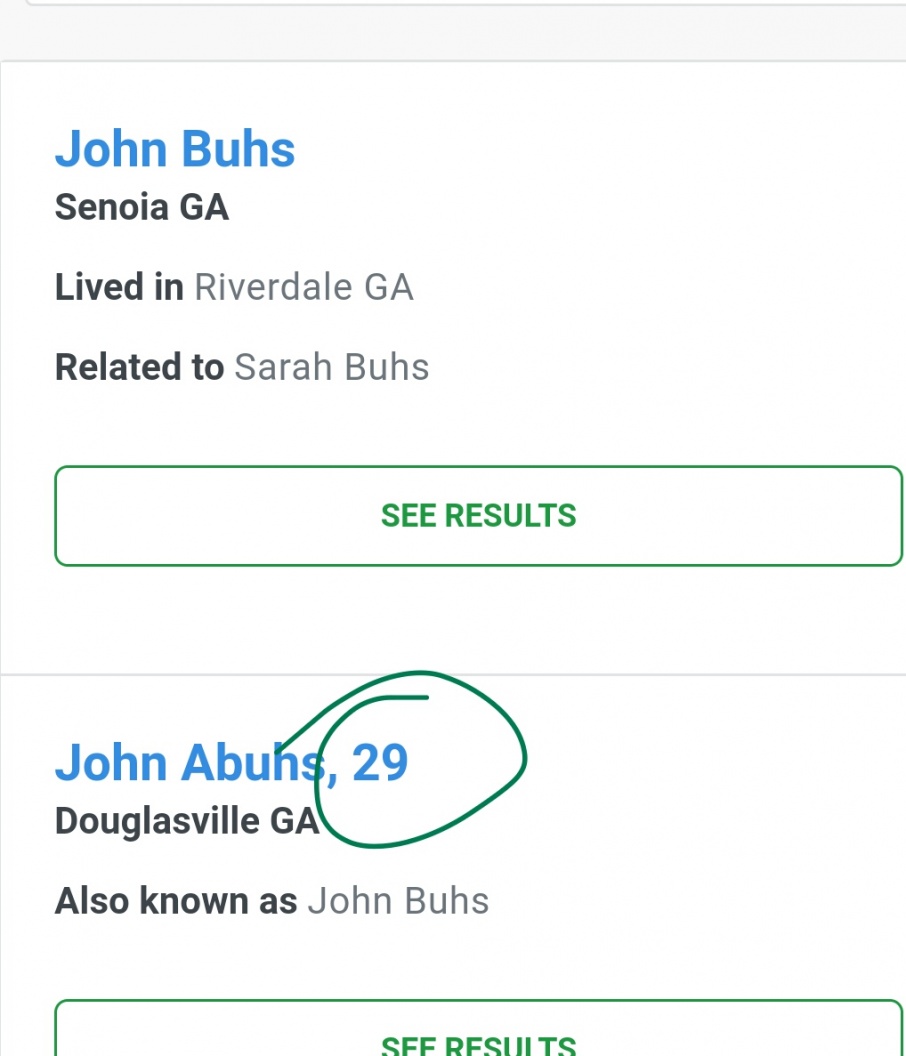Select the Sarah Buhs relative name
Viewport: 906px width, 1056px height.
[x=331, y=367]
